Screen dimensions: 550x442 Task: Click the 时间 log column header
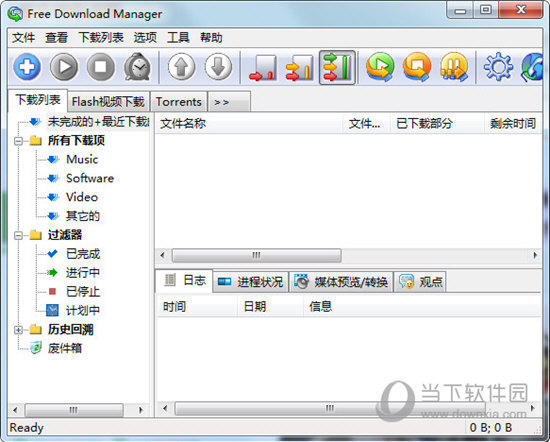click(x=196, y=307)
